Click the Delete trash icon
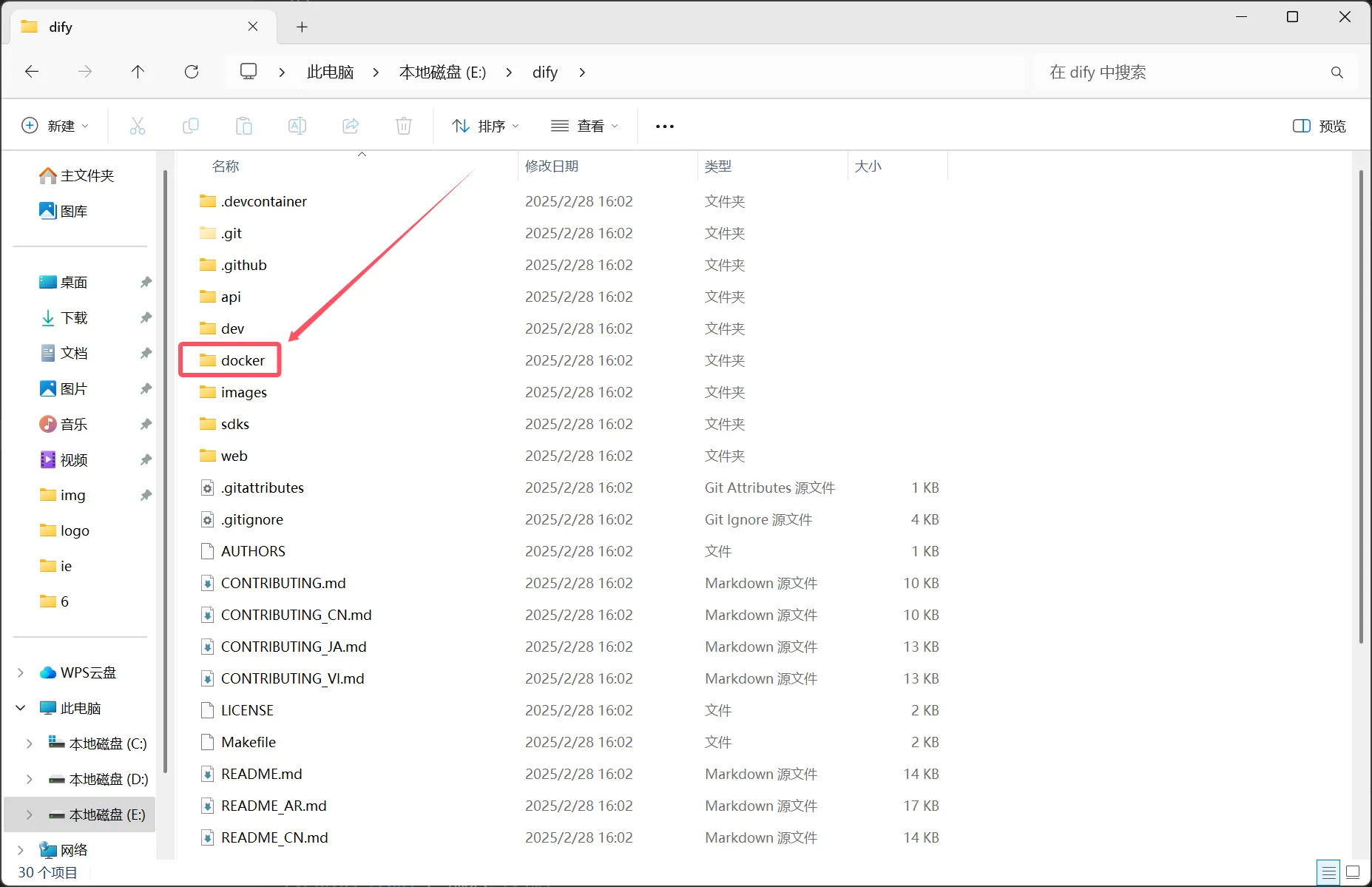Screen dimensions: 1372x887 tap(404, 126)
